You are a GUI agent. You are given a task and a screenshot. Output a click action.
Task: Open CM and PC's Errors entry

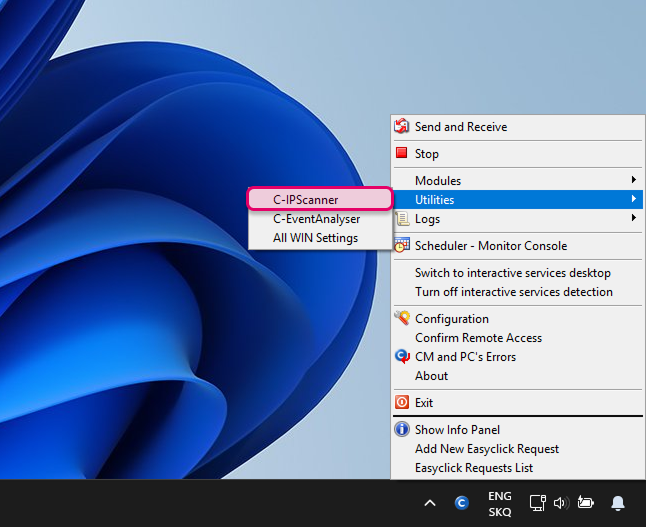click(x=518, y=356)
